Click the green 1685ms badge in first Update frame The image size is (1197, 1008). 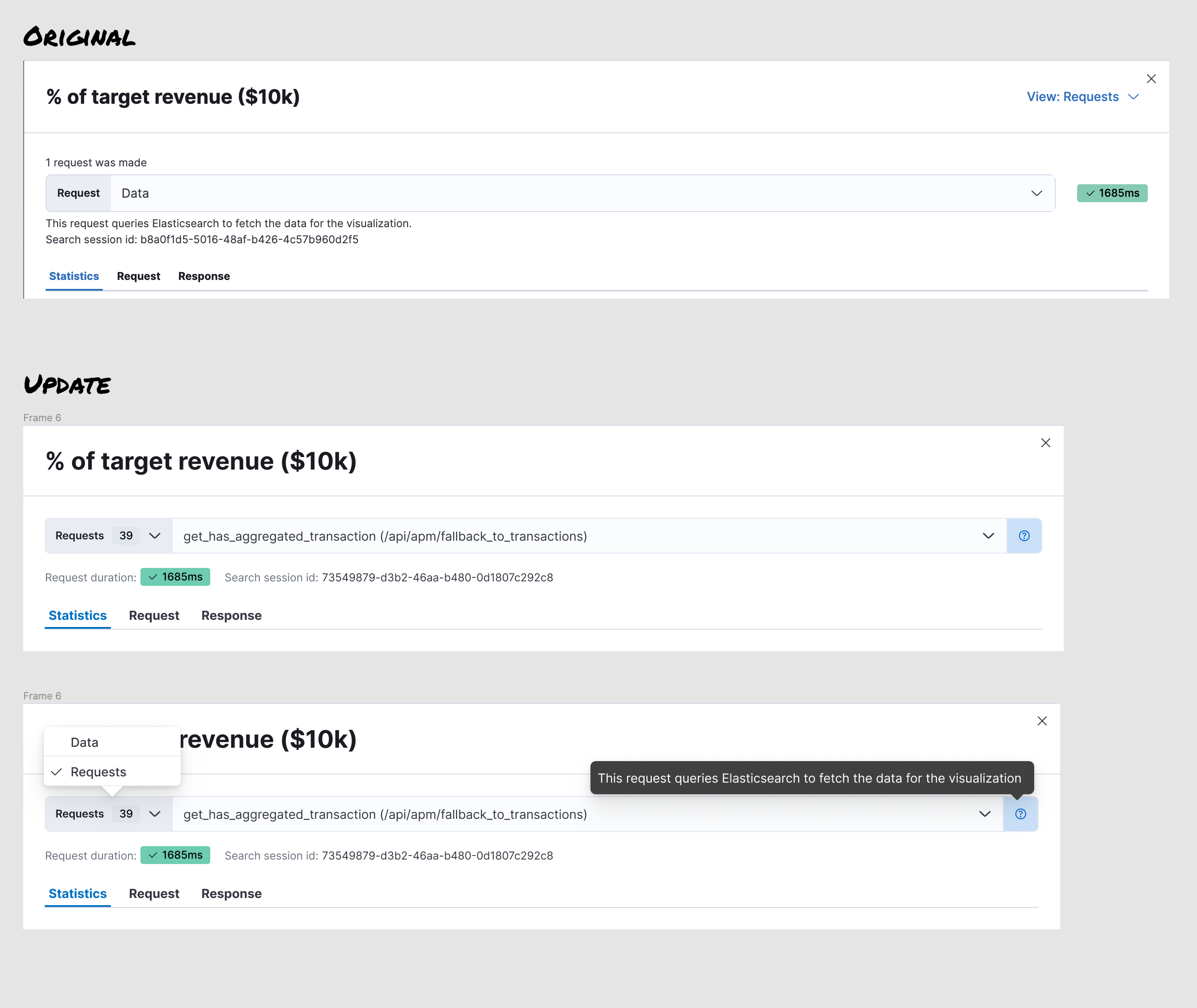(175, 577)
